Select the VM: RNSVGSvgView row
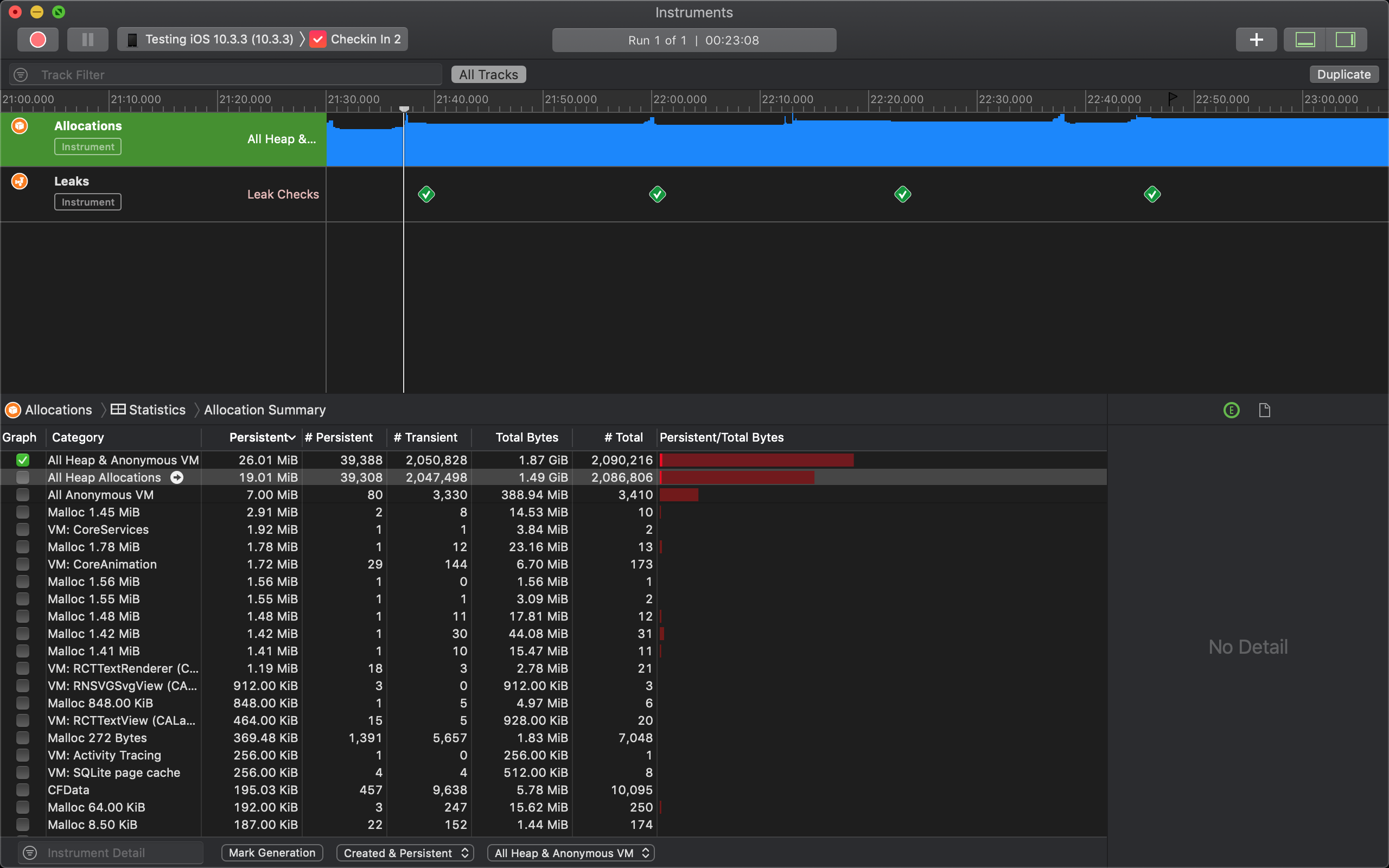This screenshot has height=868, width=1389. [x=553, y=686]
